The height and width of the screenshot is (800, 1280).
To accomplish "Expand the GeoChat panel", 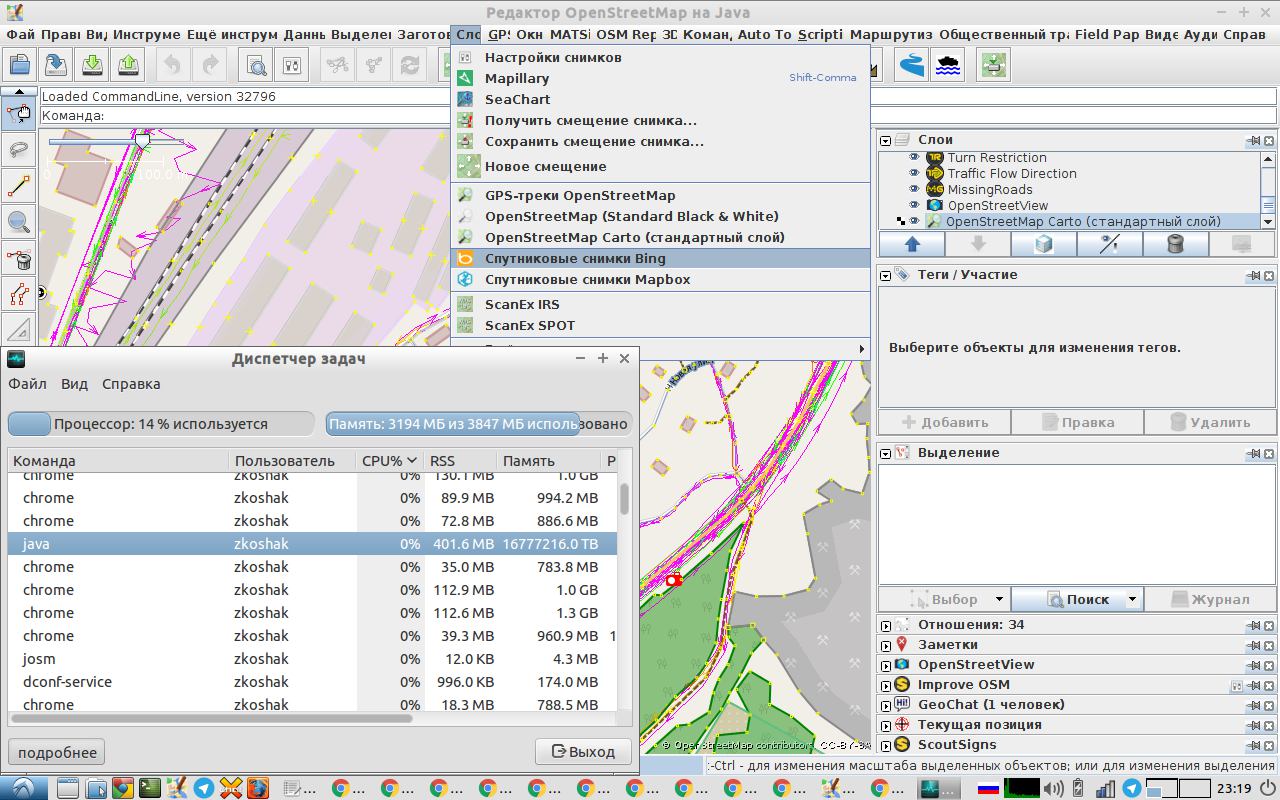I will pos(885,705).
